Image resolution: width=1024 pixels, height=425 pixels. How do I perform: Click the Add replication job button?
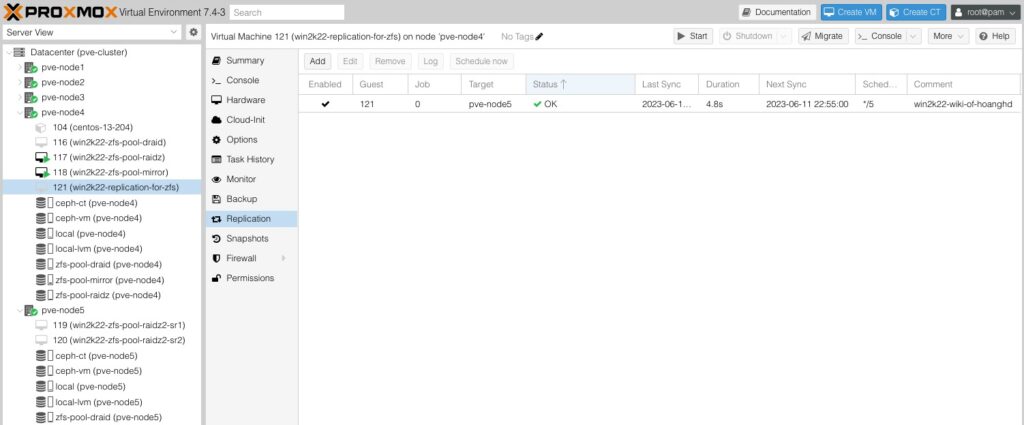coord(317,61)
